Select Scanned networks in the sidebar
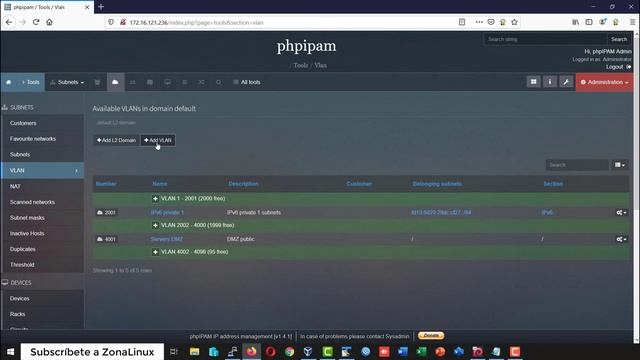This screenshot has height=360, width=640. pyautogui.click(x=42, y=202)
